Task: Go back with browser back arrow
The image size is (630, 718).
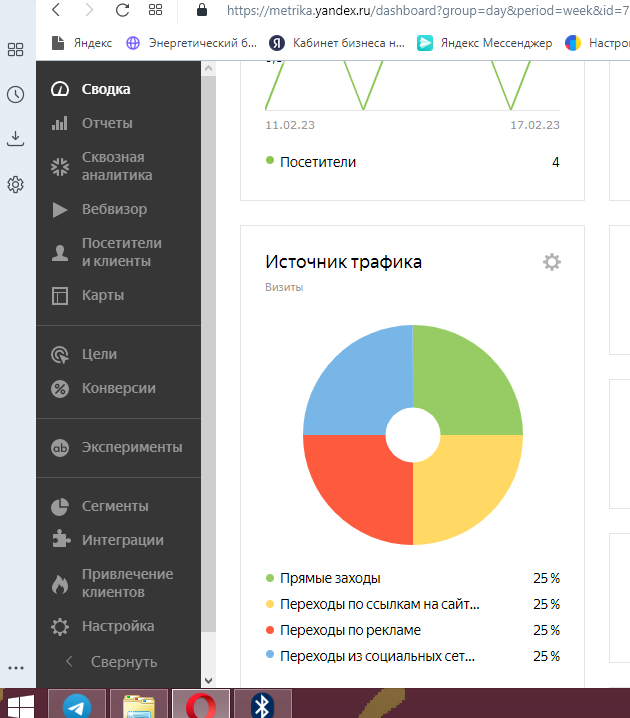Action: (56, 10)
